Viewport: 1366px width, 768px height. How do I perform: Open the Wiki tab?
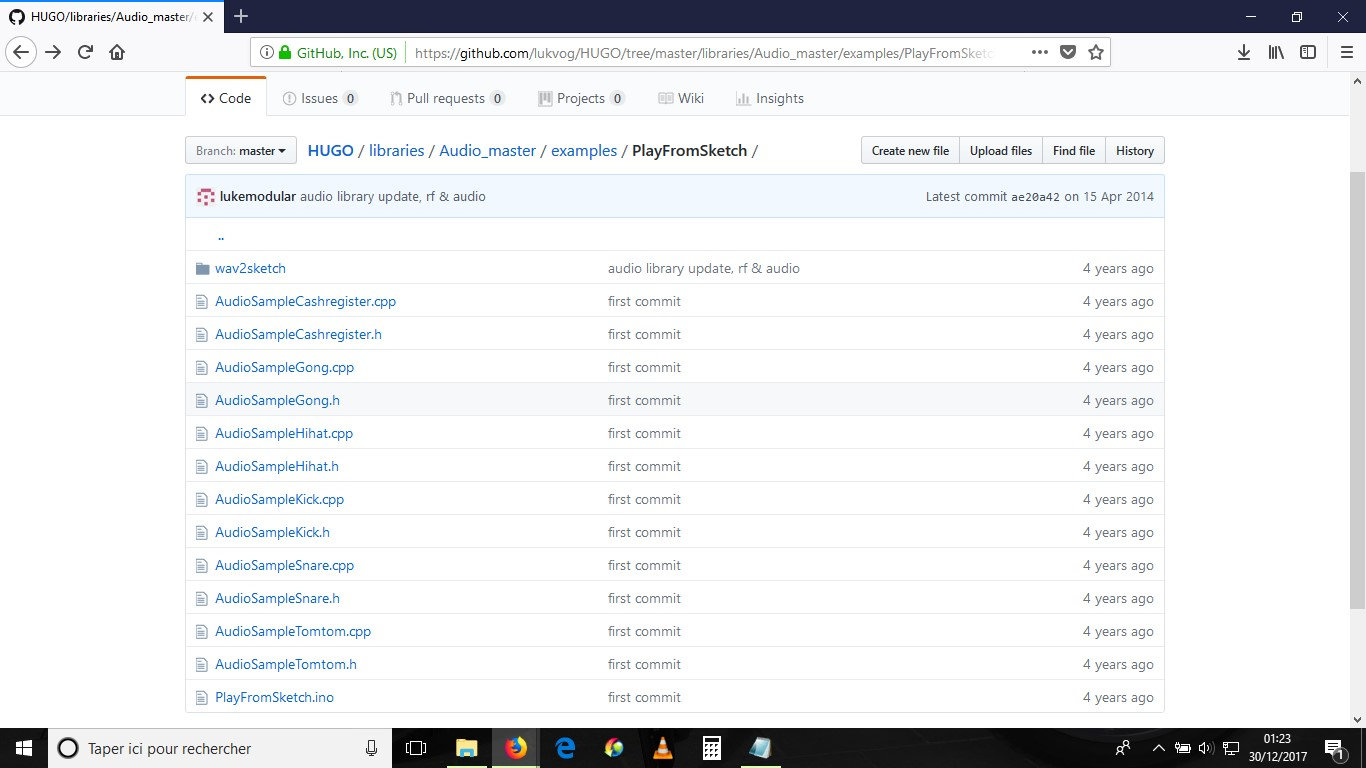click(x=681, y=98)
